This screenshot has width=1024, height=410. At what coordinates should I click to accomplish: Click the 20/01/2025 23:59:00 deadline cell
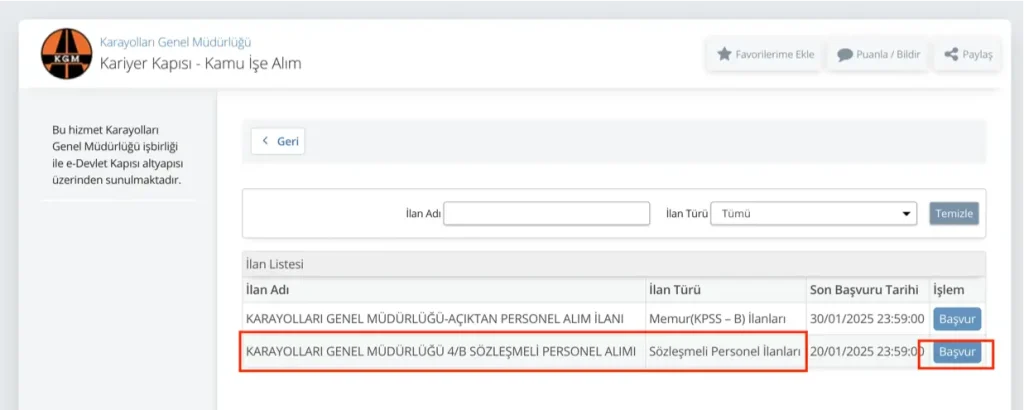click(x=867, y=352)
